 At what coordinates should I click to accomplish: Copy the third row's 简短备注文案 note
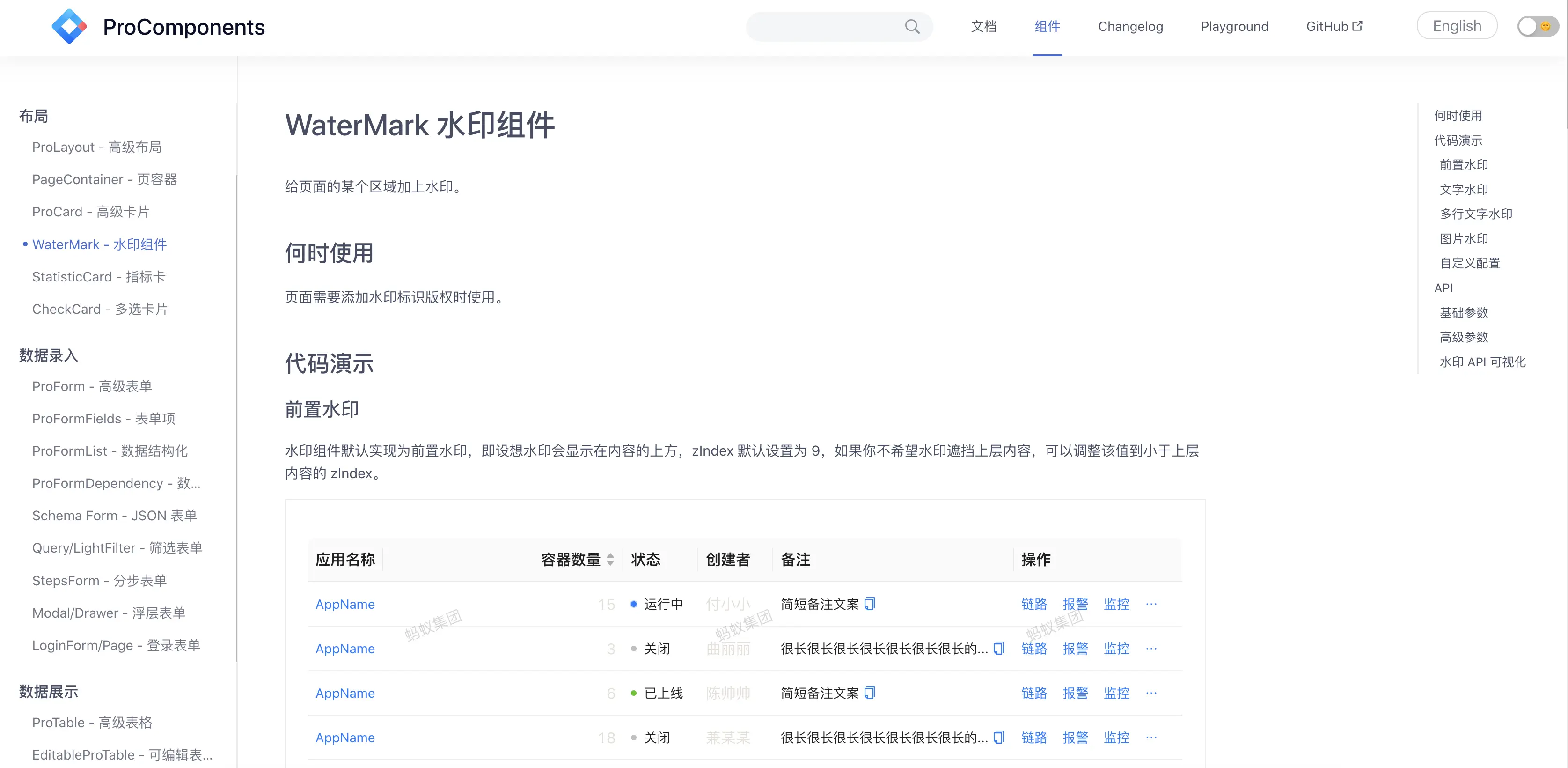click(870, 693)
